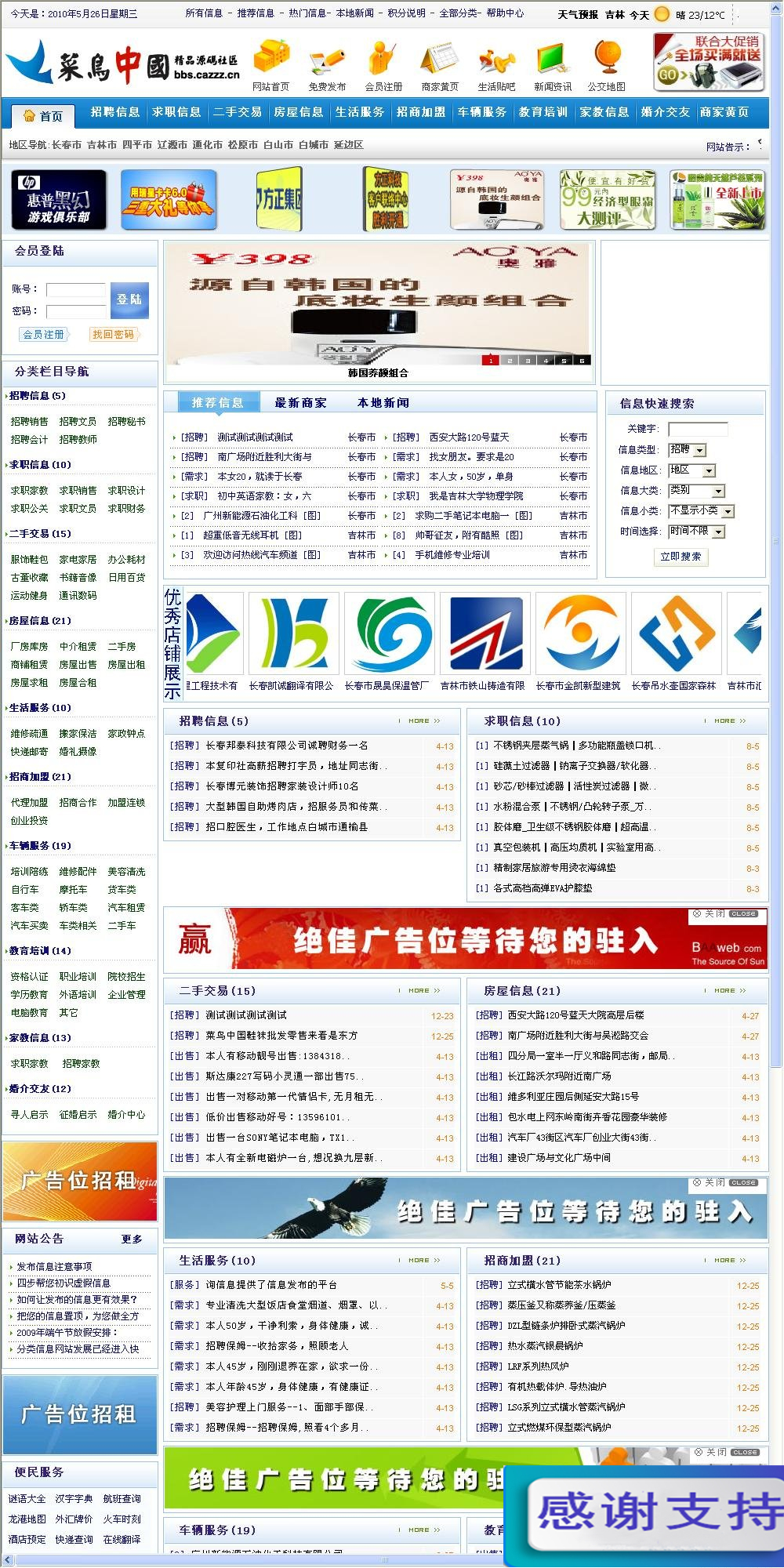The width and height of the screenshot is (784, 1568).
Task: Open the 长春市金凯新型建筑 shop logo
Action: point(581,633)
